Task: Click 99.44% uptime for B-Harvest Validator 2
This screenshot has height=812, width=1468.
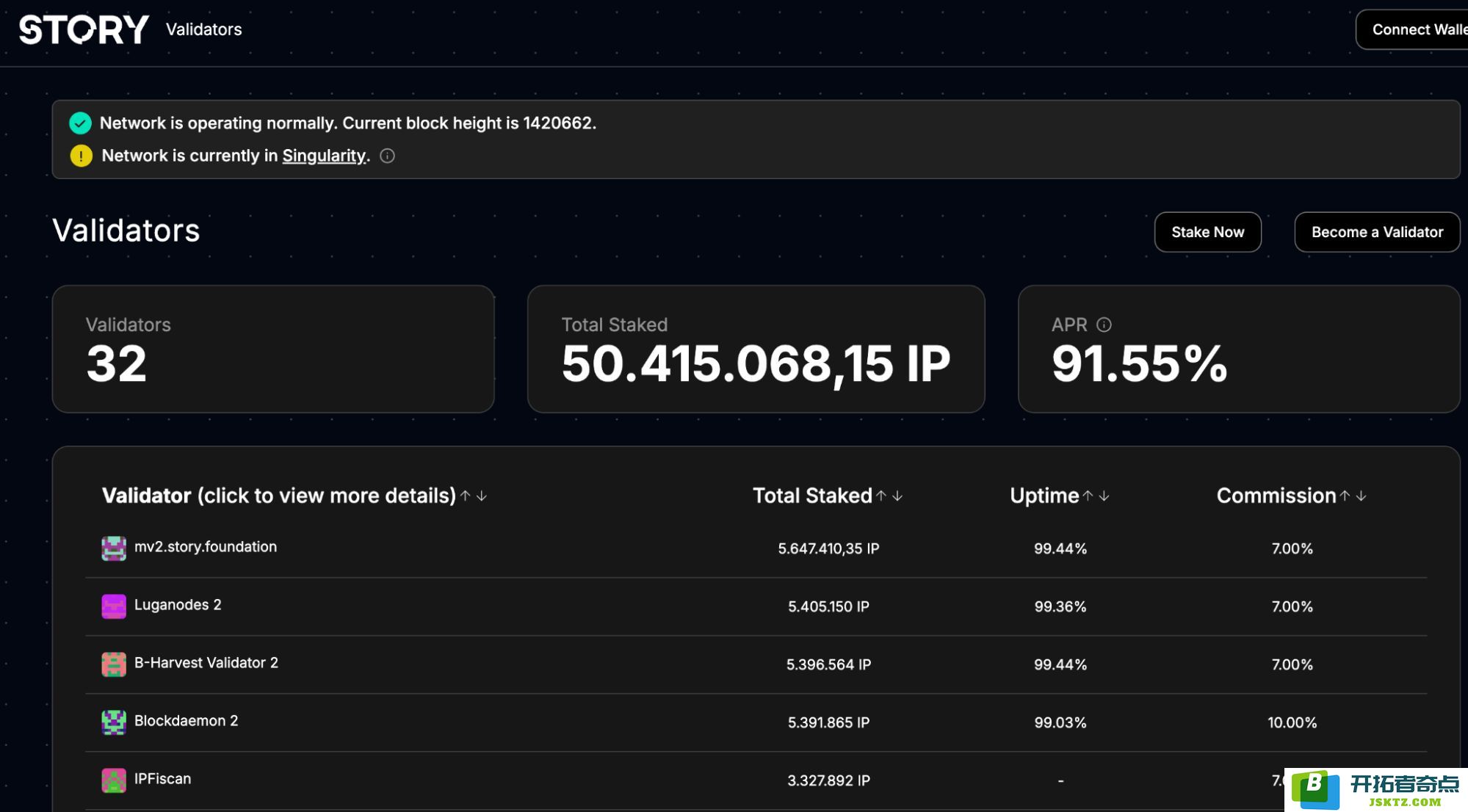Action: click(1060, 664)
